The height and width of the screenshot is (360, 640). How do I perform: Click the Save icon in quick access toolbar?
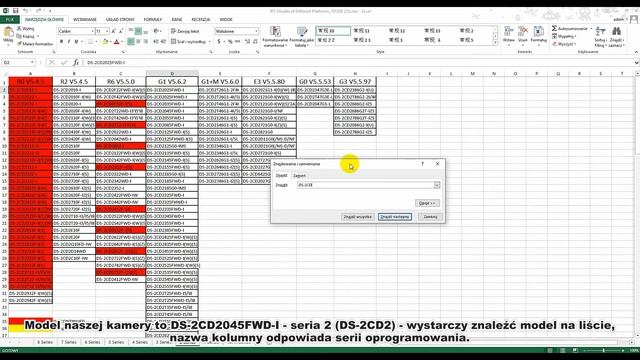coord(16,11)
